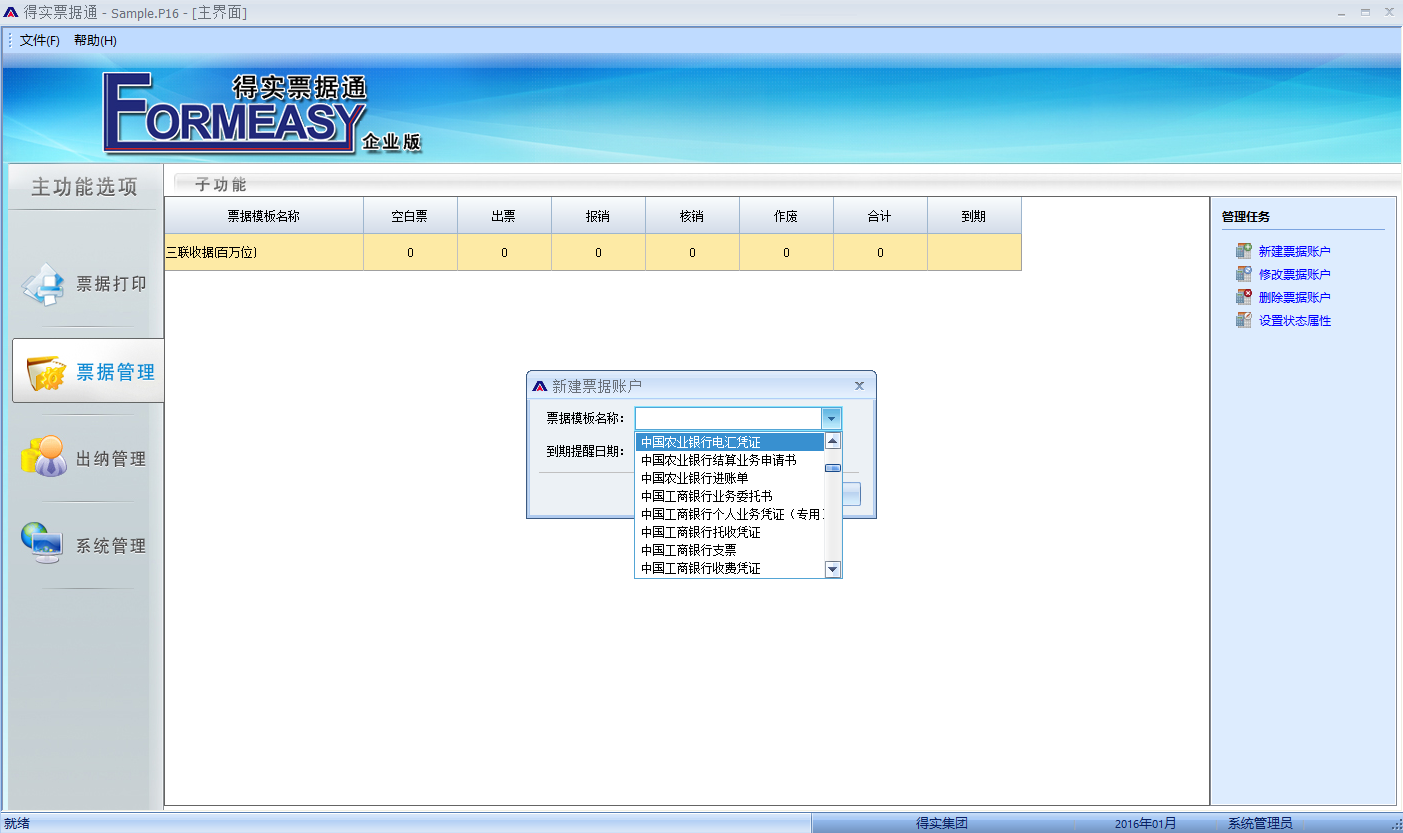Click the 票据模板名称 column header
This screenshot has width=1403, height=833.
pos(264,216)
